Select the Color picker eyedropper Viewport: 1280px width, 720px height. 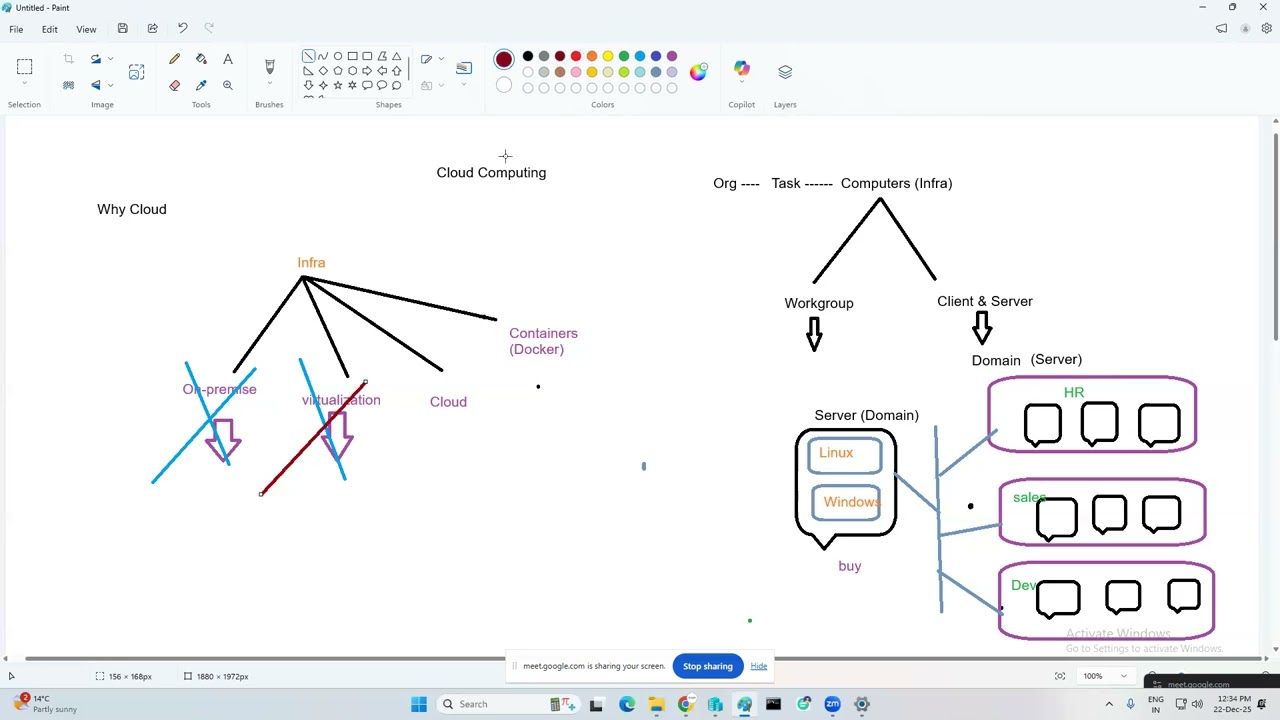point(201,85)
